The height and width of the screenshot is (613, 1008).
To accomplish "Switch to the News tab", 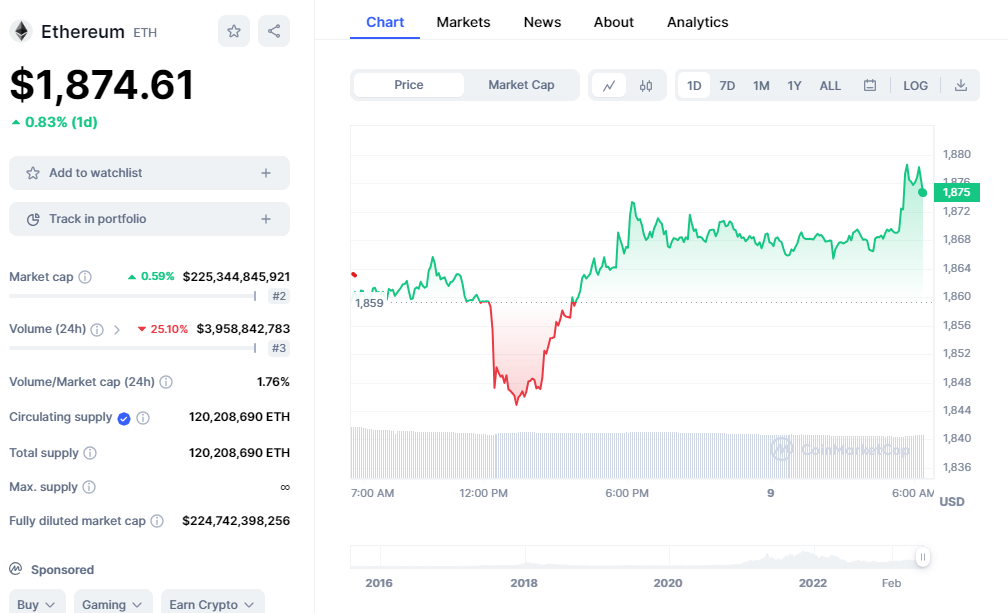I will pos(543,22).
